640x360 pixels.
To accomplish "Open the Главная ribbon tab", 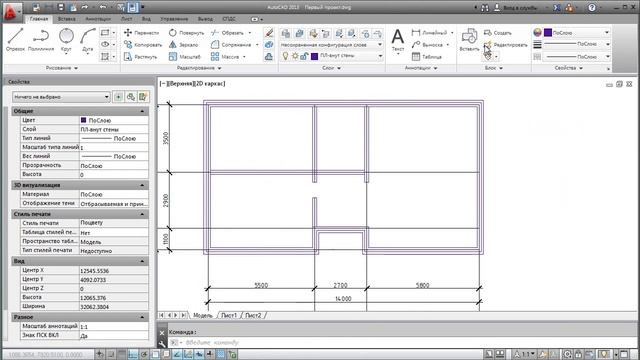I will click(x=39, y=19).
